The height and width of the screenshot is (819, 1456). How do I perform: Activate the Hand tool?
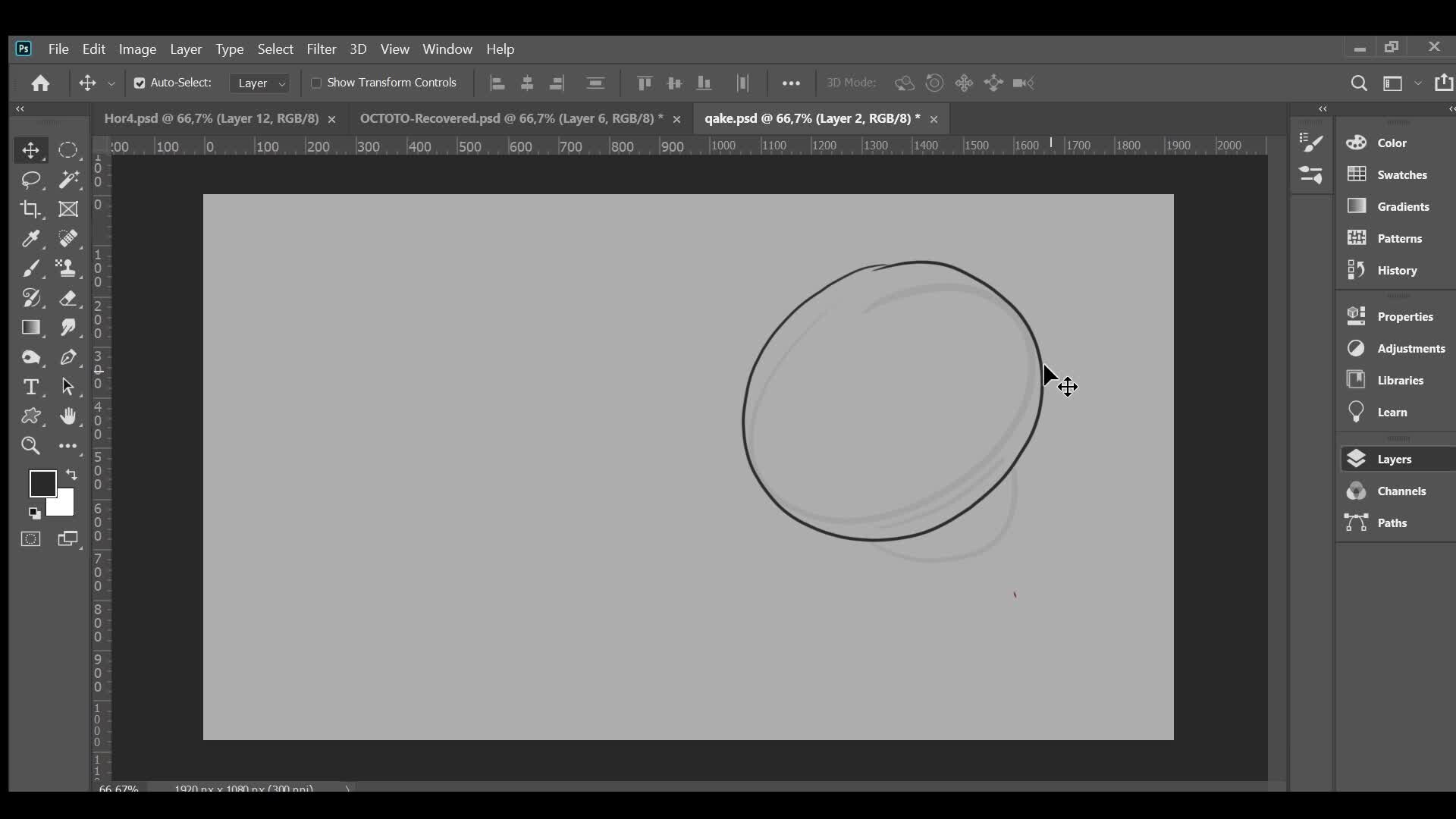pos(68,416)
